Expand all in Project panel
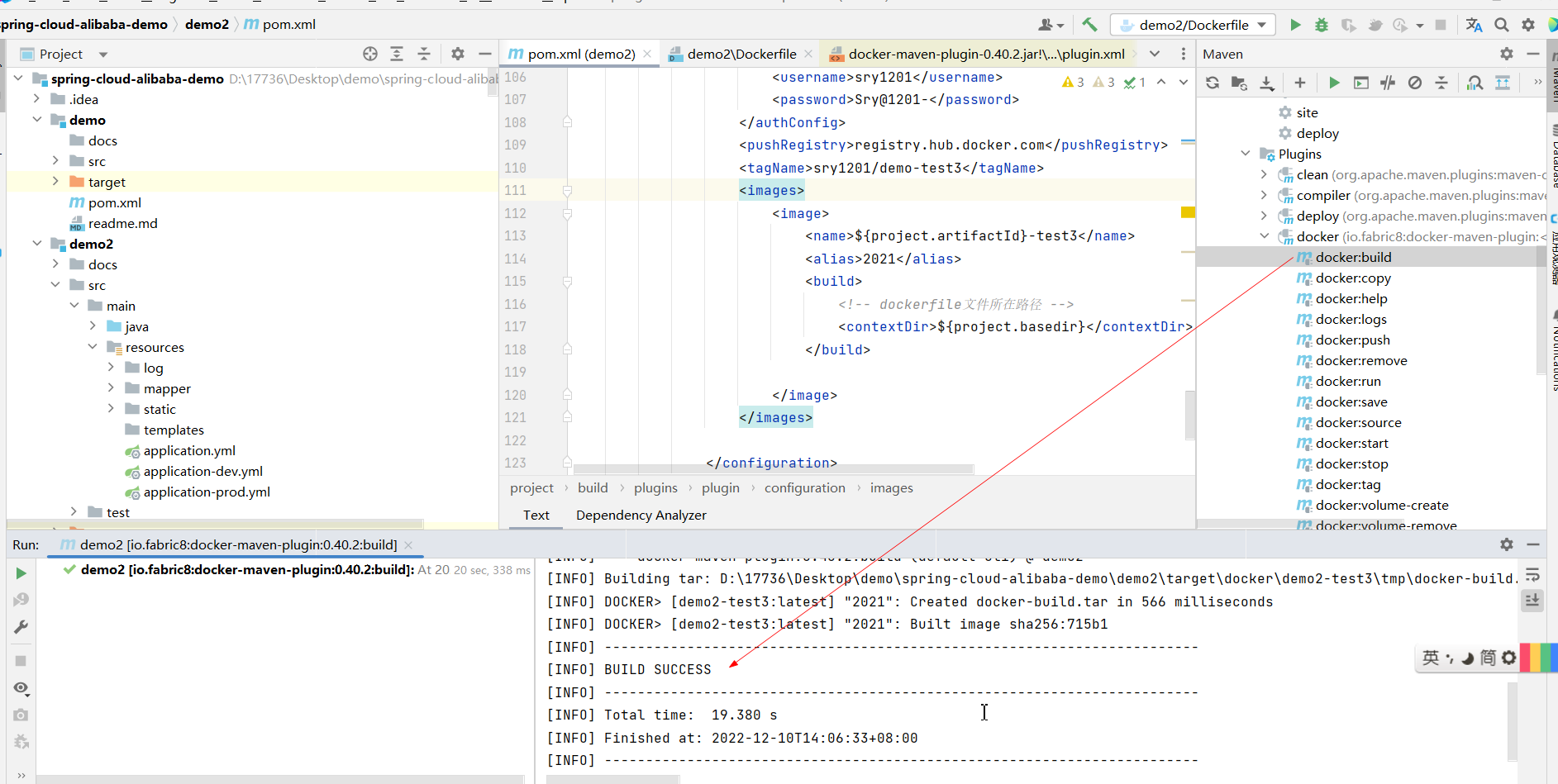The image size is (1558, 784). coord(397,54)
